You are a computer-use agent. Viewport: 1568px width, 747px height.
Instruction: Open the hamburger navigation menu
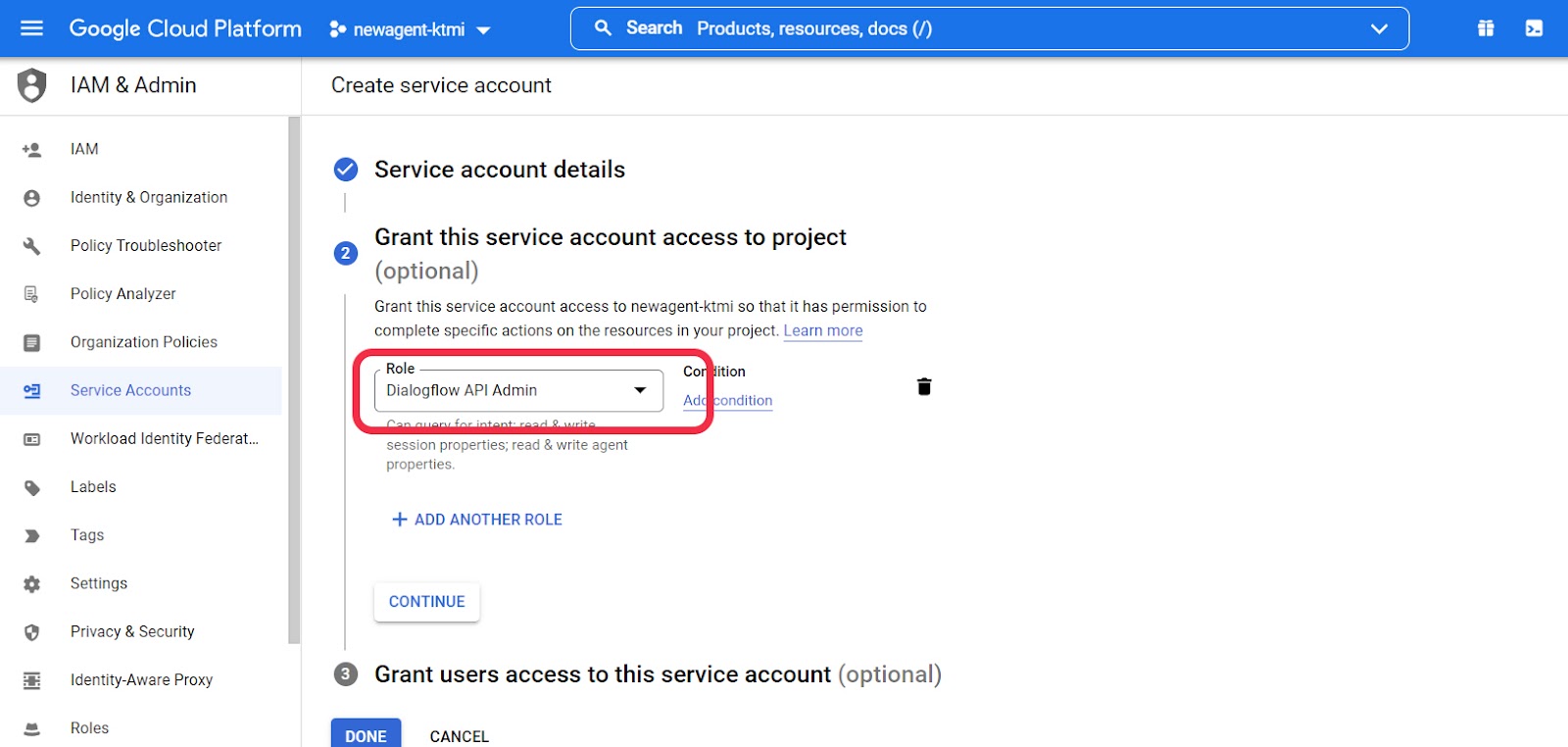[31, 28]
